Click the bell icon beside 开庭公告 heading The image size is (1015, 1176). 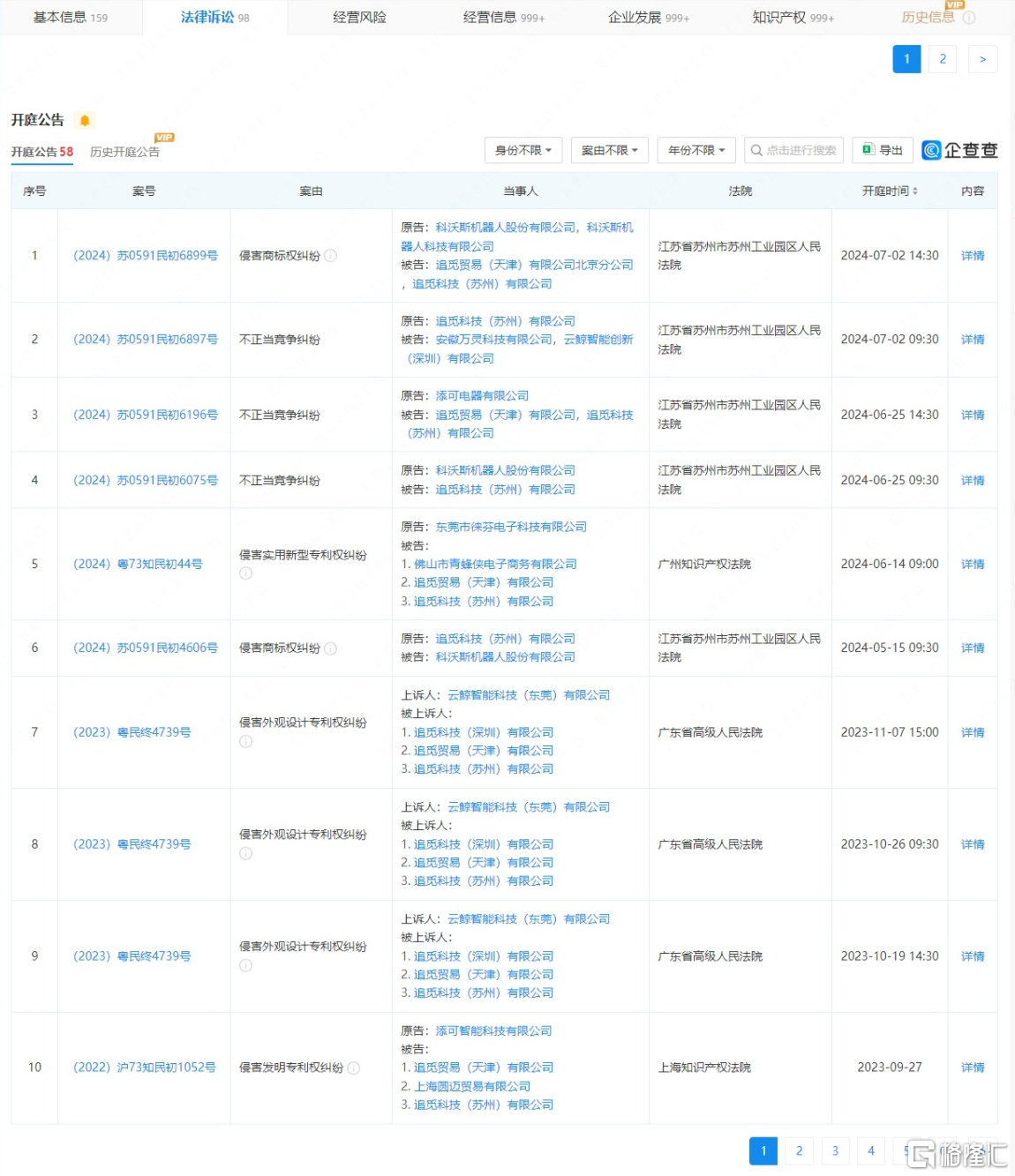click(x=85, y=121)
